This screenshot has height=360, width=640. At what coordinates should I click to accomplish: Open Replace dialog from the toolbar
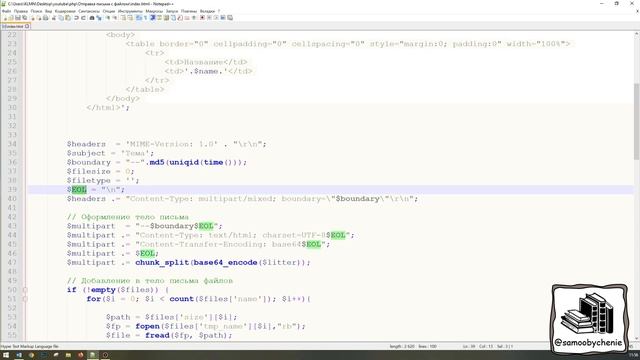click(x=98, y=18)
